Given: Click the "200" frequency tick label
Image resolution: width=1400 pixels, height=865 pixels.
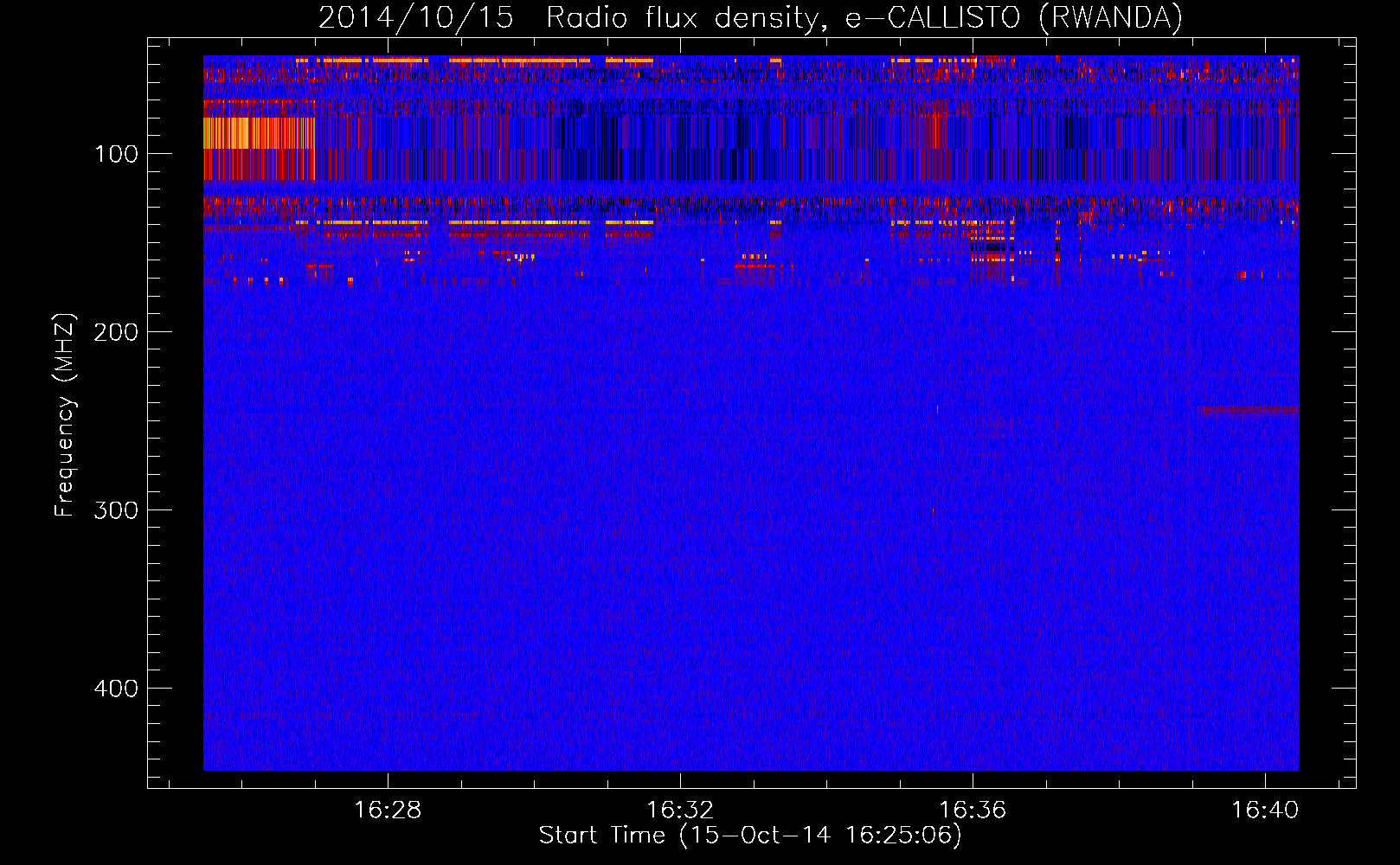Looking at the screenshot, I should pos(117,332).
